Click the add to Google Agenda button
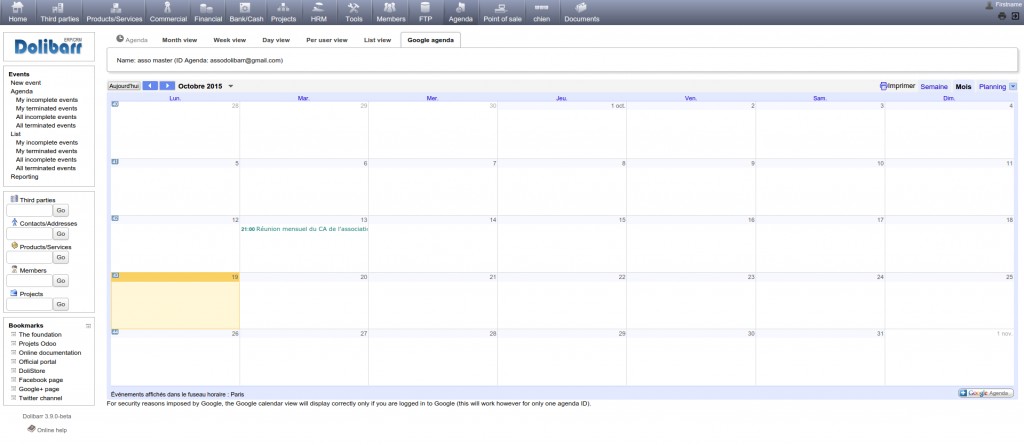The height and width of the screenshot is (445, 1024). pos(985,393)
